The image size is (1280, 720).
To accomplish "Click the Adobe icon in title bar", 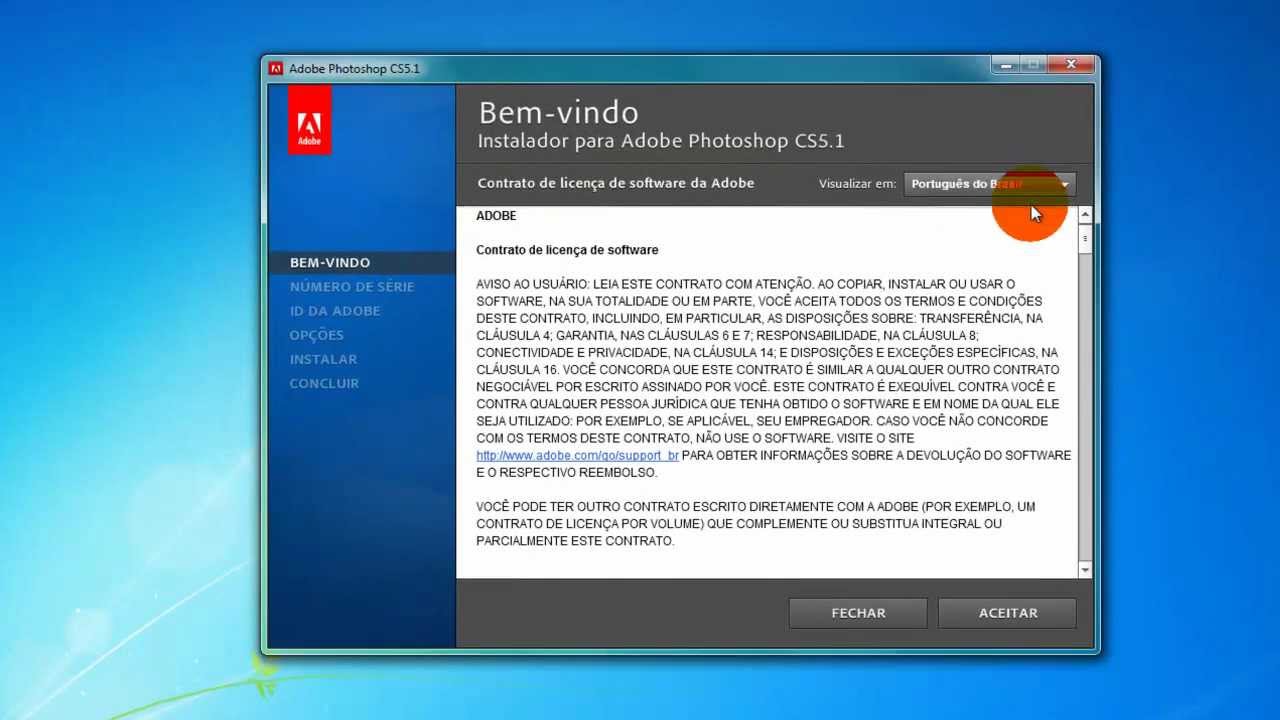I will [x=276, y=68].
